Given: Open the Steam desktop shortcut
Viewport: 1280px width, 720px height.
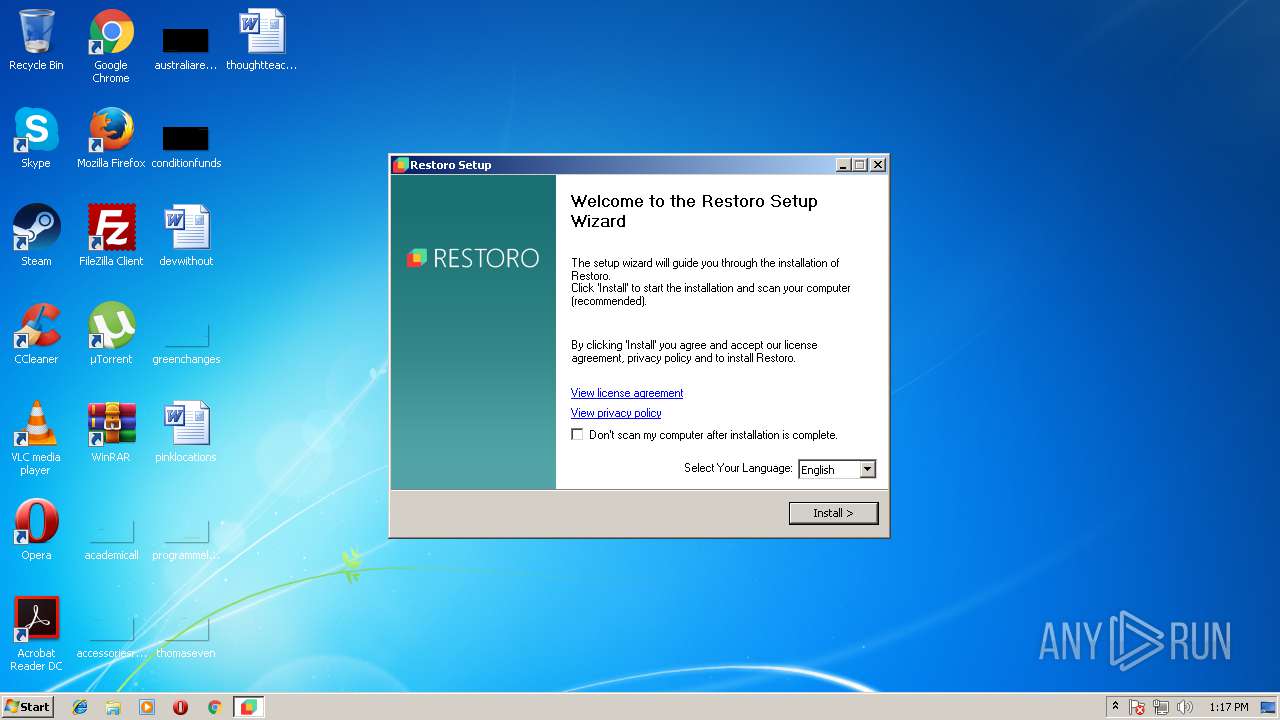Looking at the screenshot, I should pos(36,236).
